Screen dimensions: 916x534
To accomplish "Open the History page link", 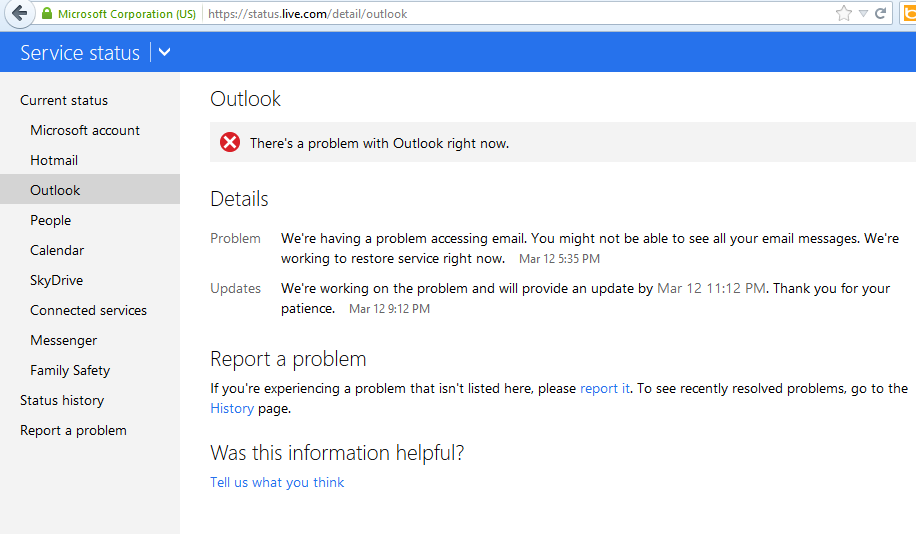I will click(x=232, y=408).
